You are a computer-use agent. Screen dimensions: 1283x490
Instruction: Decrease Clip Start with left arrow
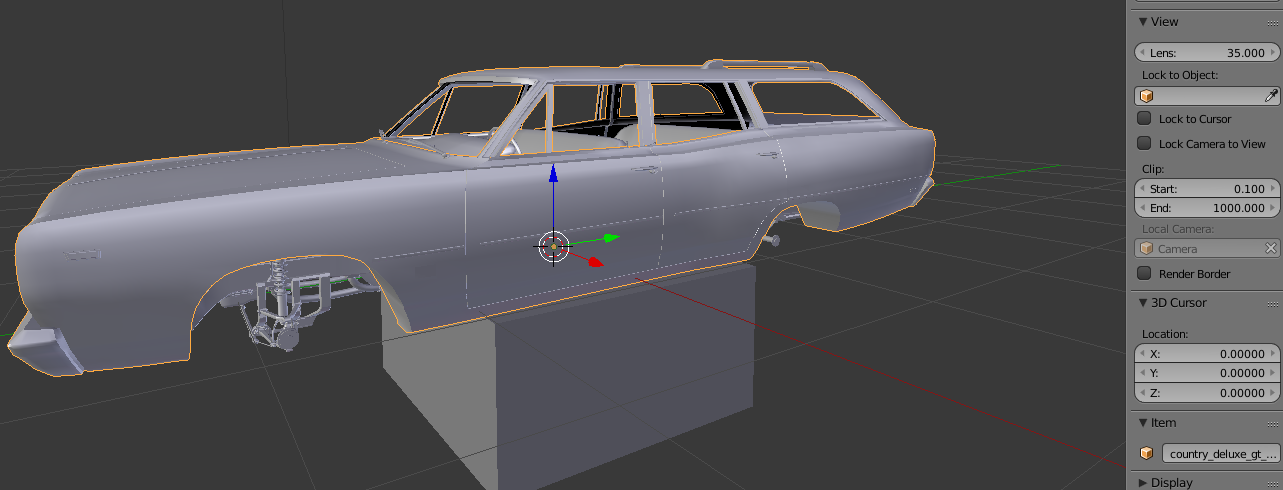tap(1143, 189)
